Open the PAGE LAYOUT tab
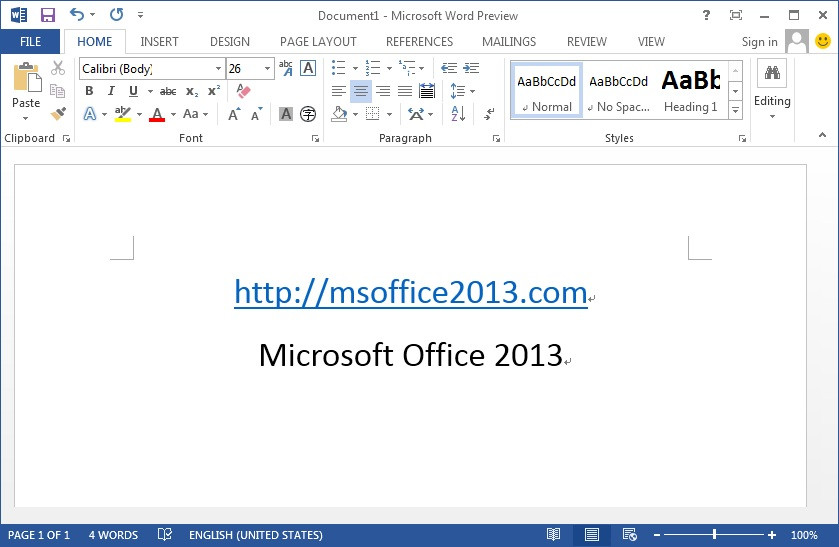 tap(318, 41)
